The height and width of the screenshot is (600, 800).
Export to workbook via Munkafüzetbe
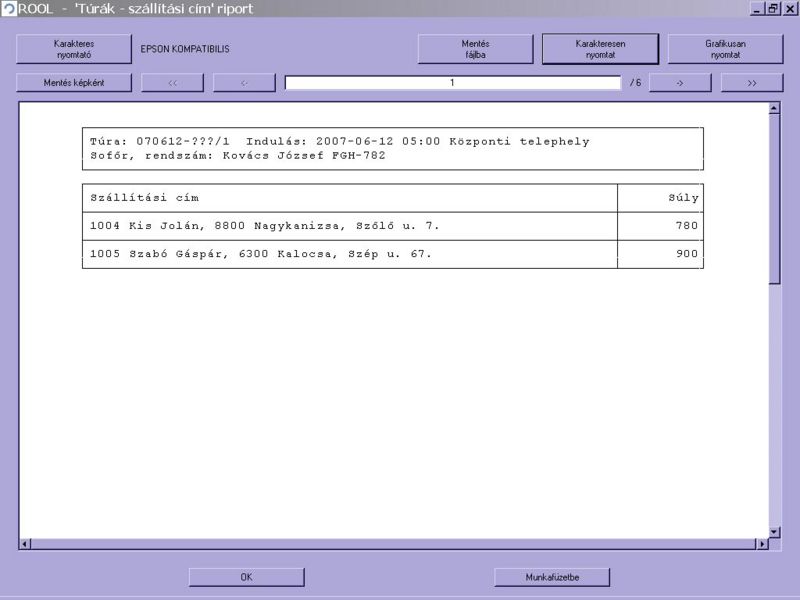coord(552,577)
